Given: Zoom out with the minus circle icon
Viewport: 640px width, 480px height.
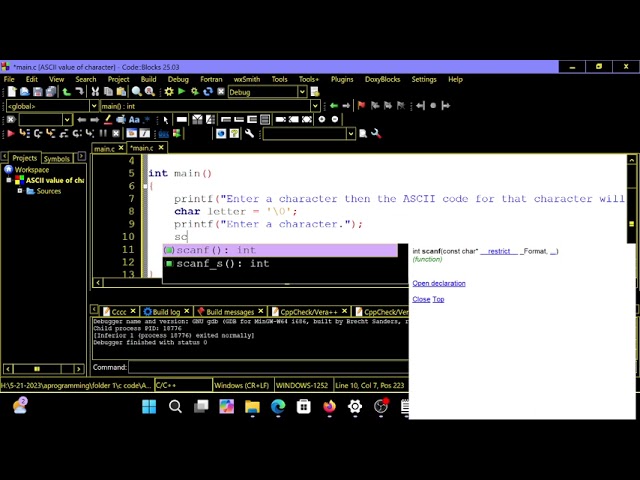Looking at the screenshot, I should click(335, 119).
